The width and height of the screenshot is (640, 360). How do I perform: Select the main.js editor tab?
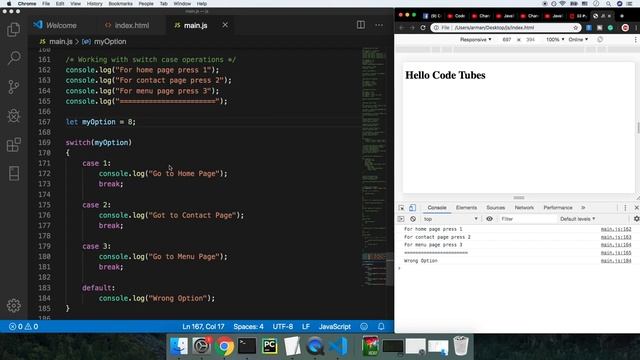[196, 25]
